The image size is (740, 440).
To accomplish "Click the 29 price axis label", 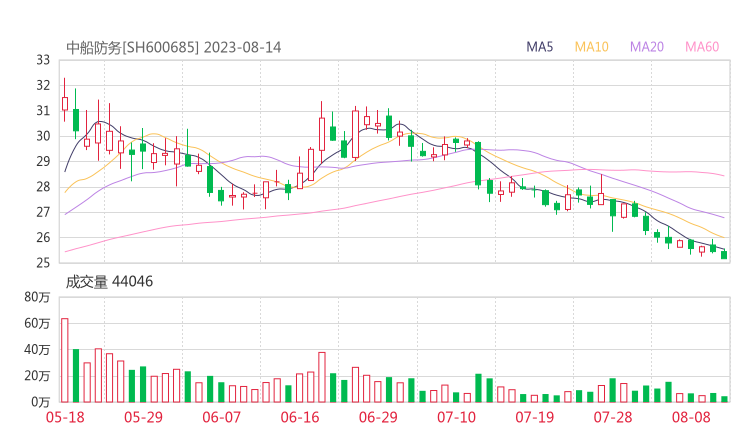I will pyautogui.click(x=43, y=161).
